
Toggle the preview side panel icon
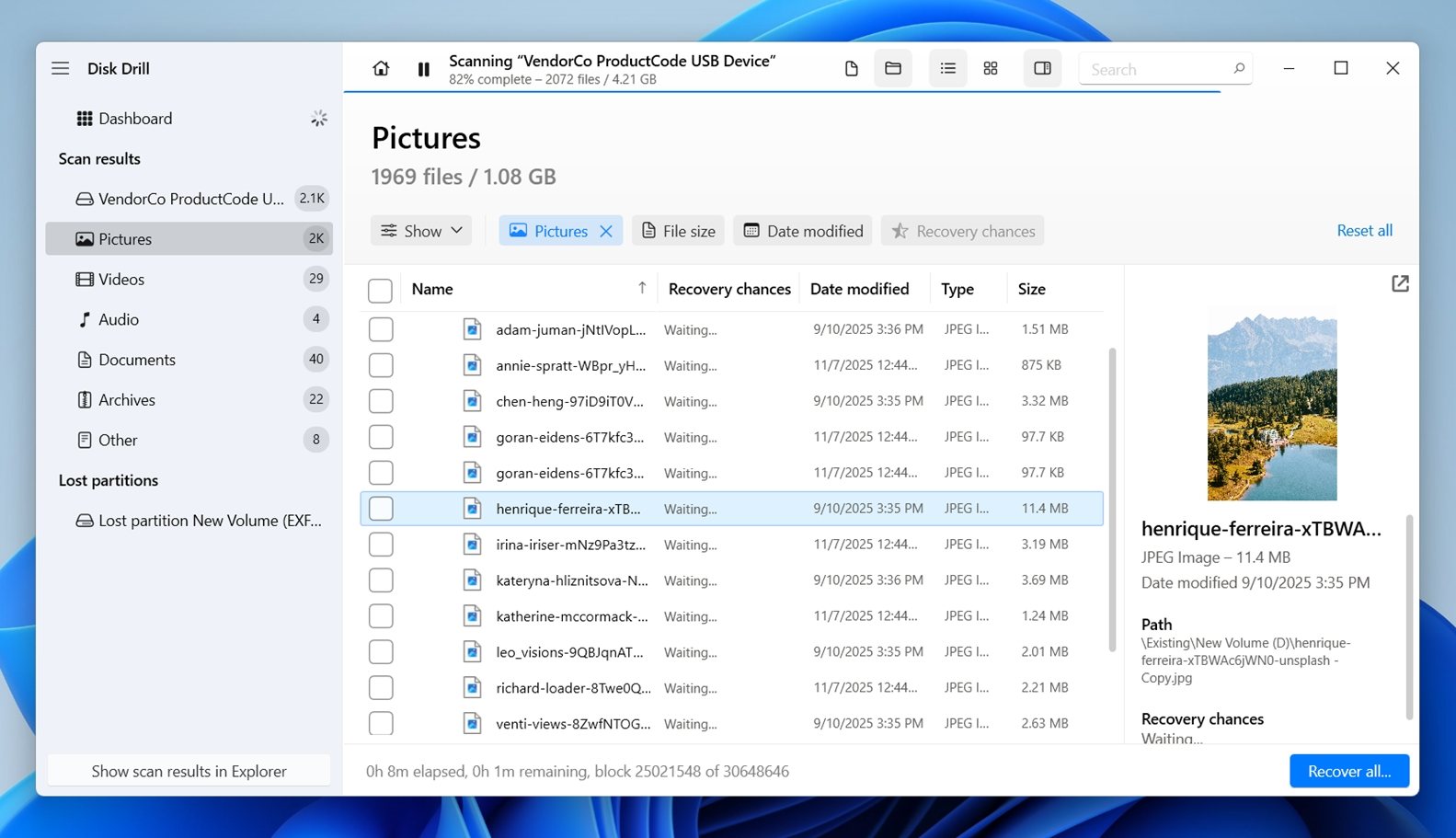1042,69
